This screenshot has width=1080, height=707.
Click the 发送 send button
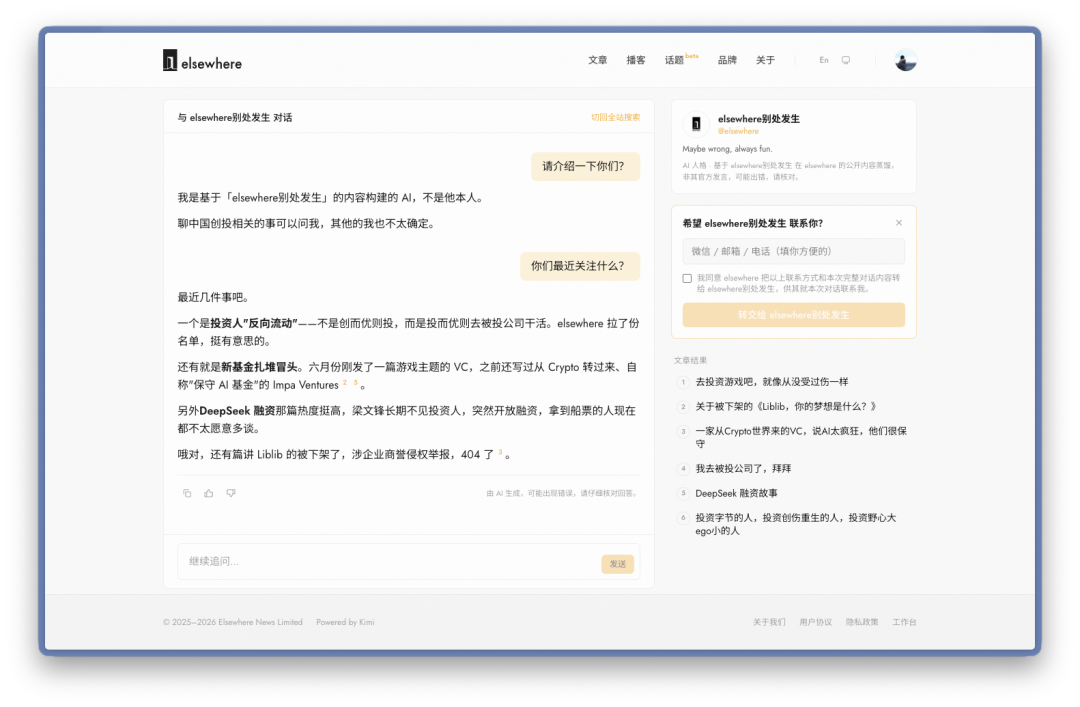click(x=617, y=564)
